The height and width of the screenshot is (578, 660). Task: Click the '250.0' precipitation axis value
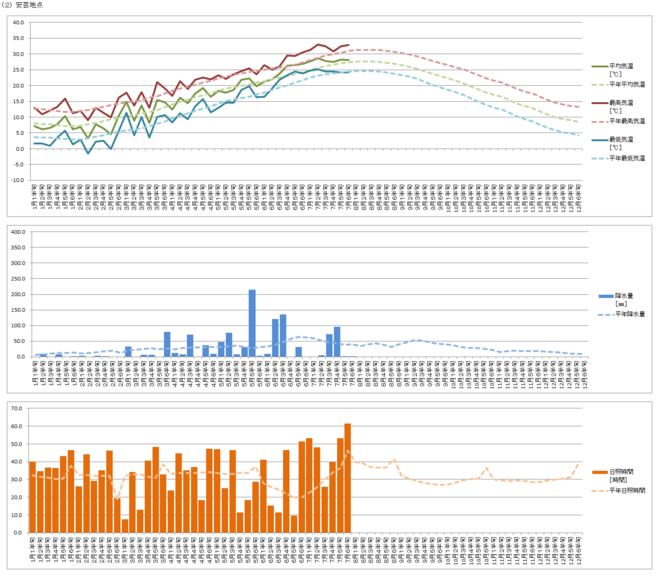click(x=18, y=279)
